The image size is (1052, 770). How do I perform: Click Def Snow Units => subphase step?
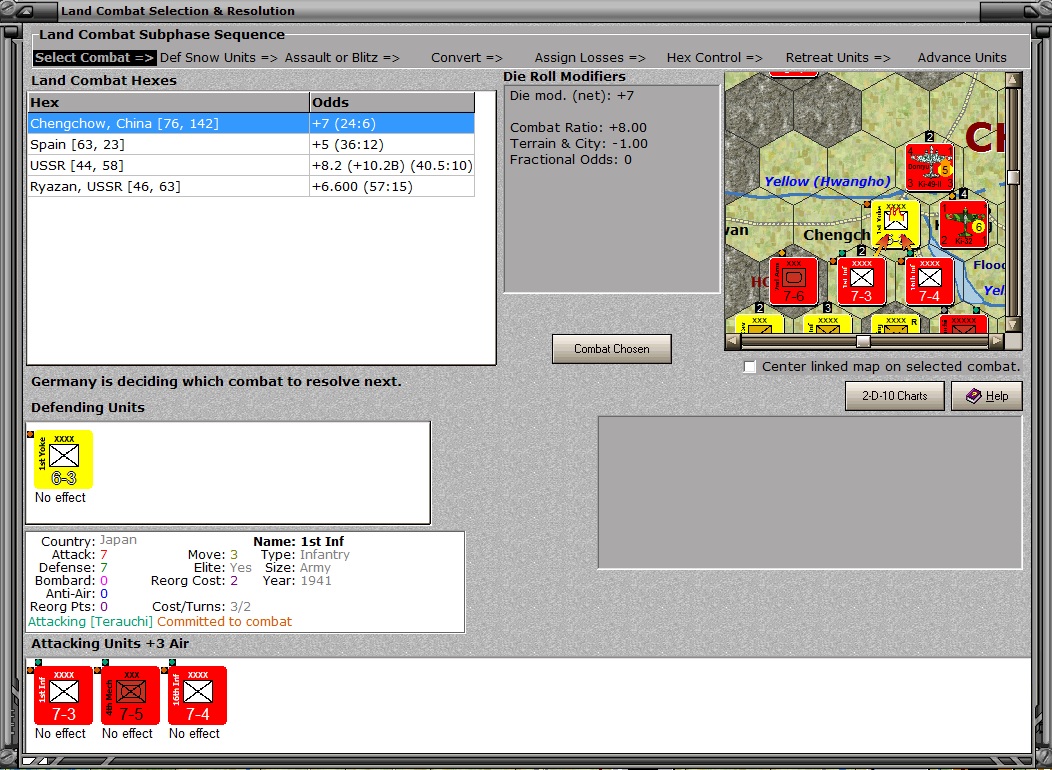click(219, 58)
